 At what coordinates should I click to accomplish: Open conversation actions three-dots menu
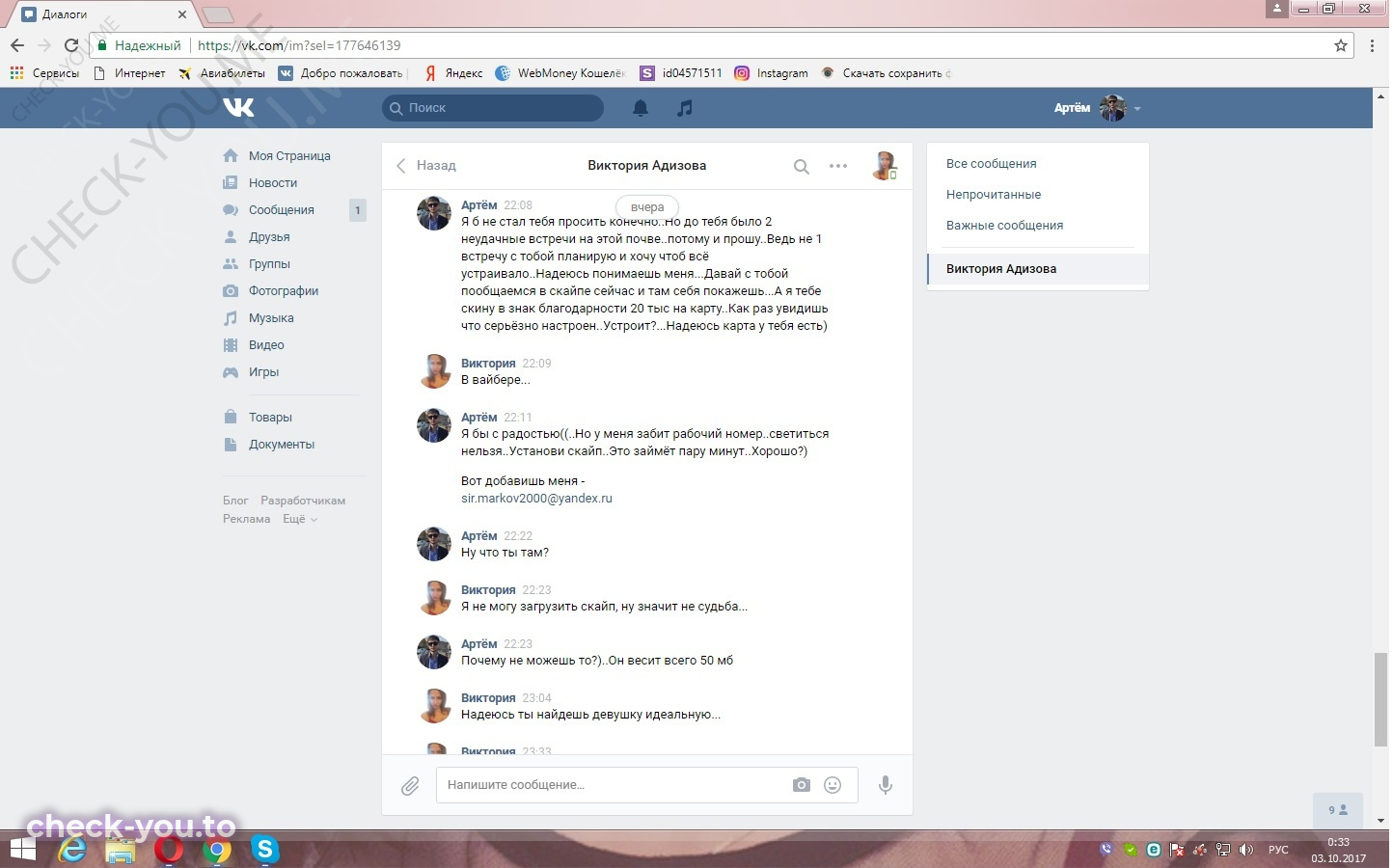pos(838,166)
